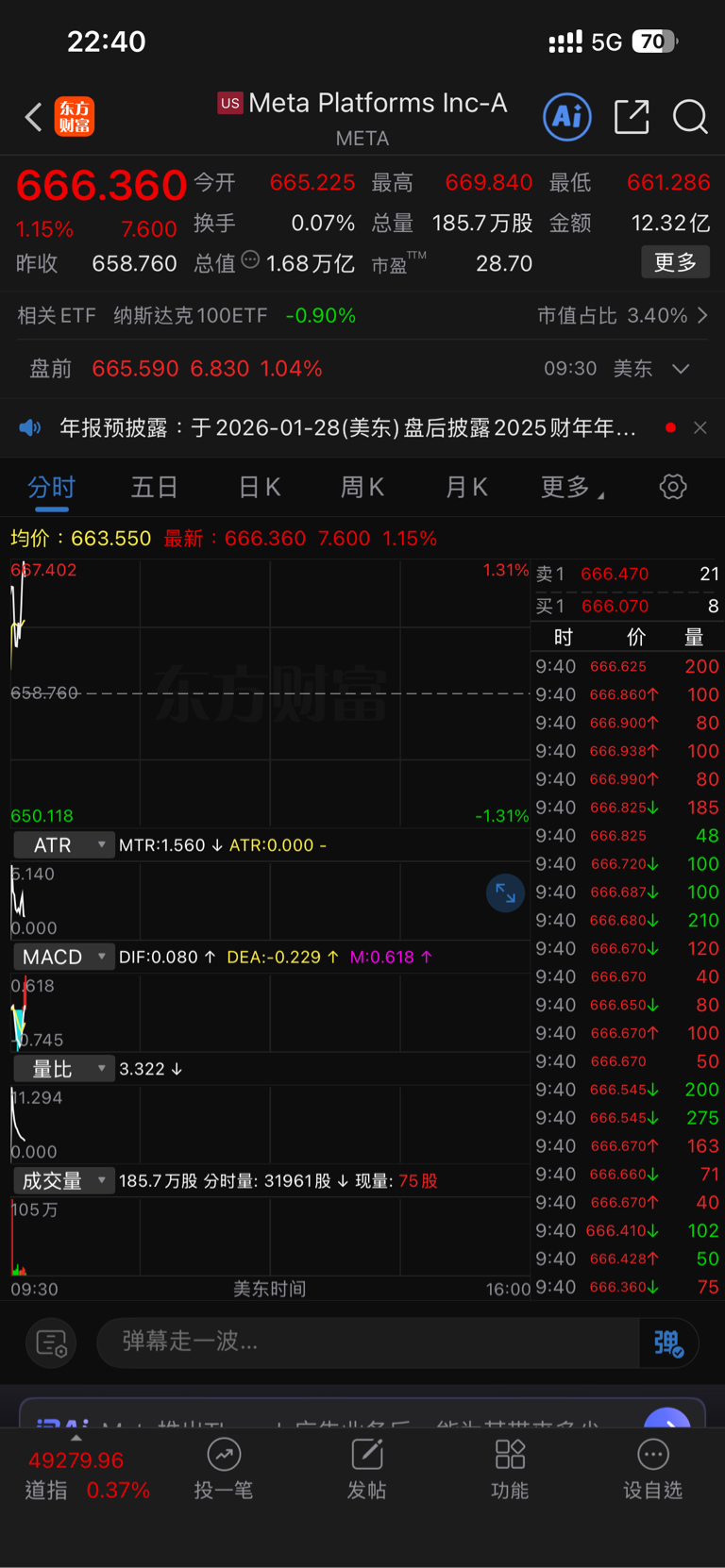Image resolution: width=725 pixels, height=1568 pixels.
Task: Tap trade row 666.625 volume 200
Action: pyautogui.click(x=628, y=666)
